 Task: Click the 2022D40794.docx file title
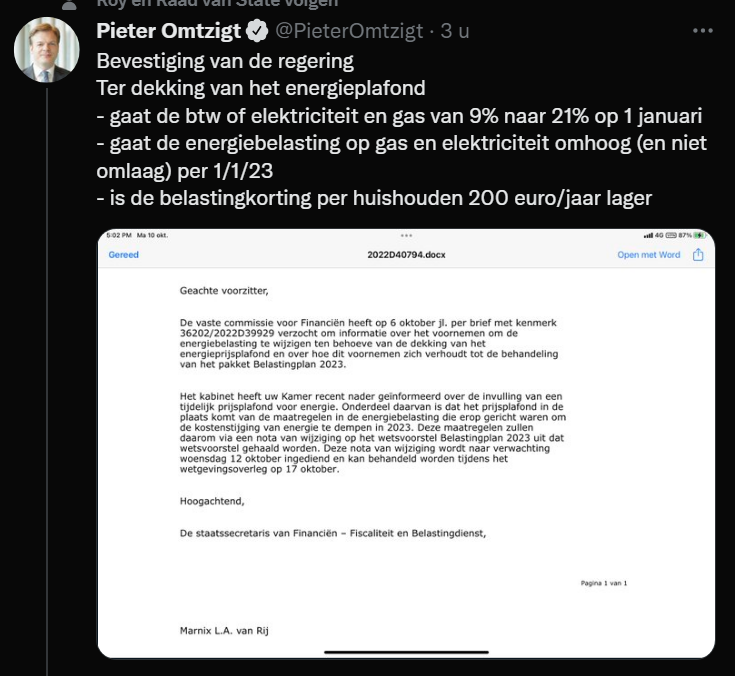pyautogui.click(x=406, y=255)
